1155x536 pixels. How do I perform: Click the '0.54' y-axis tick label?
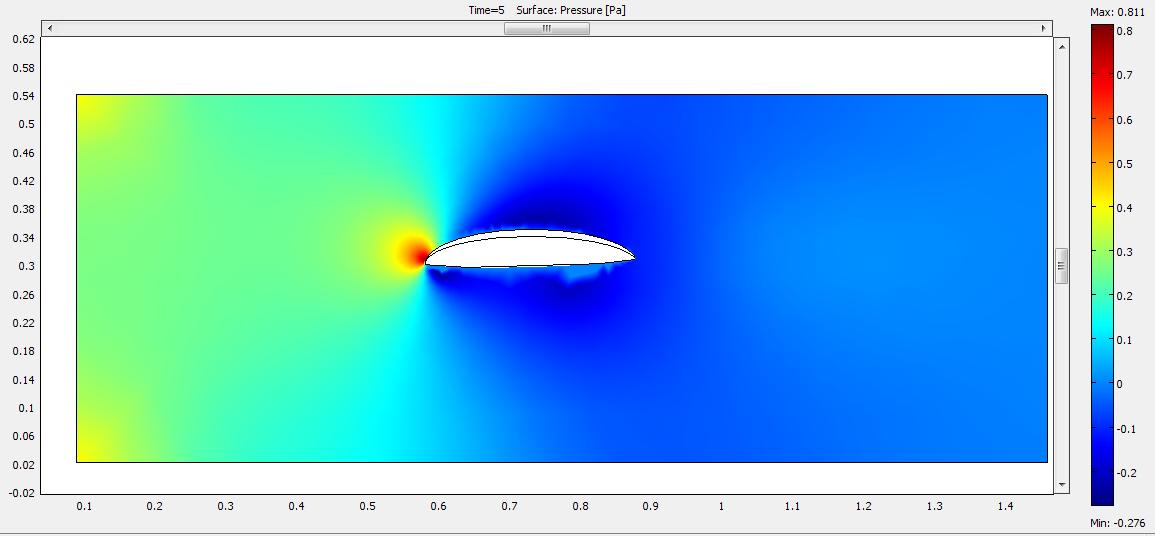click(24, 96)
